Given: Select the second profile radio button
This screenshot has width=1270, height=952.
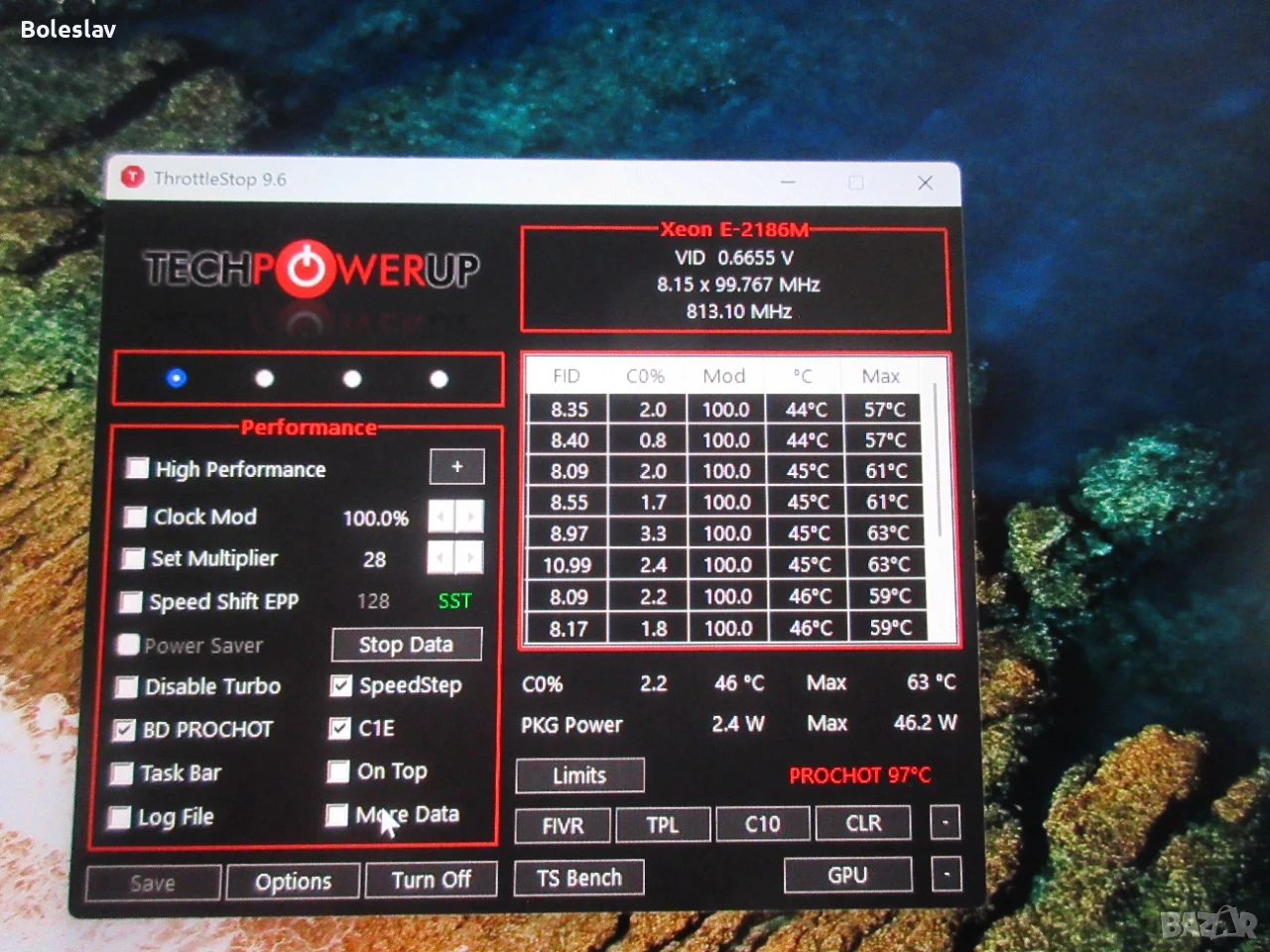Looking at the screenshot, I should pos(264,379).
